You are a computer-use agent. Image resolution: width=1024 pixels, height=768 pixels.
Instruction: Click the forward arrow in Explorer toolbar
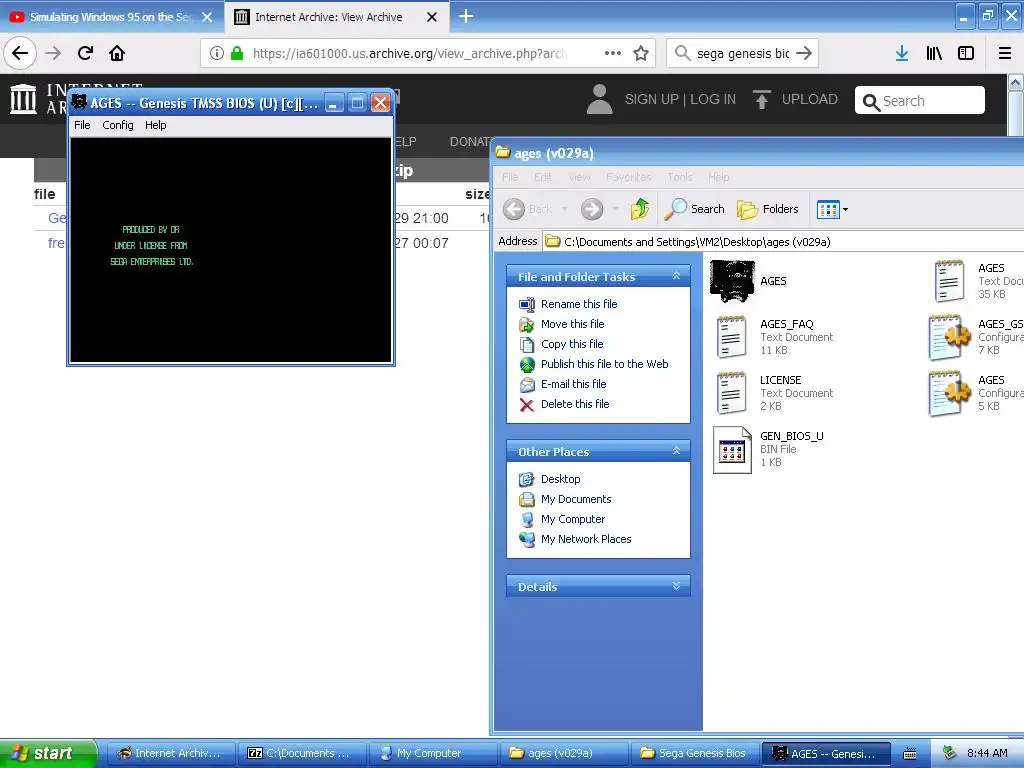pyautogui.click(x=592, y=209)
